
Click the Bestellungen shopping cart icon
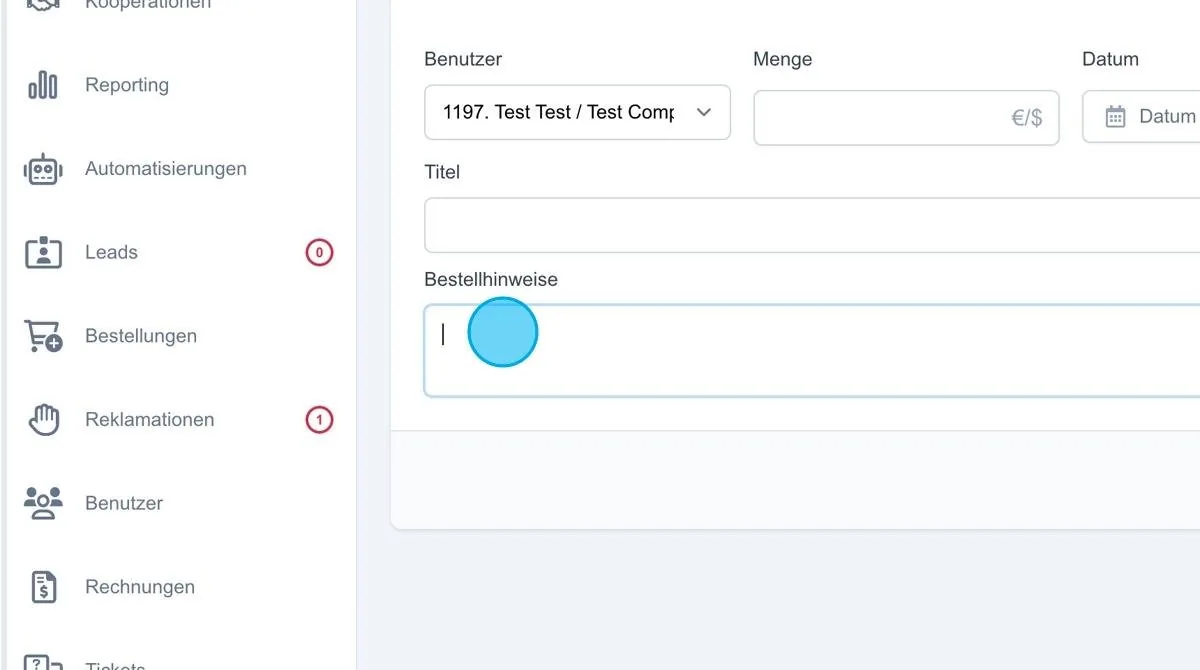43,336
